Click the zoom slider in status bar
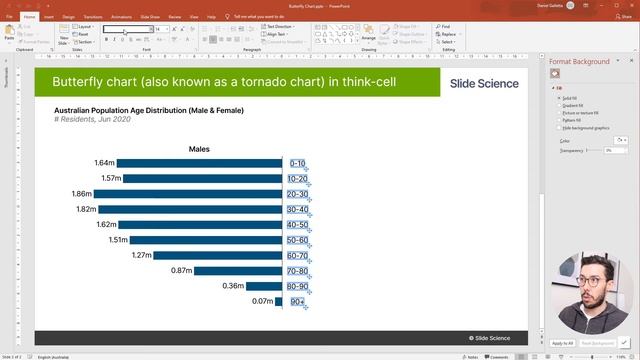This screenshot has width=640, height=360. (592, 357)
